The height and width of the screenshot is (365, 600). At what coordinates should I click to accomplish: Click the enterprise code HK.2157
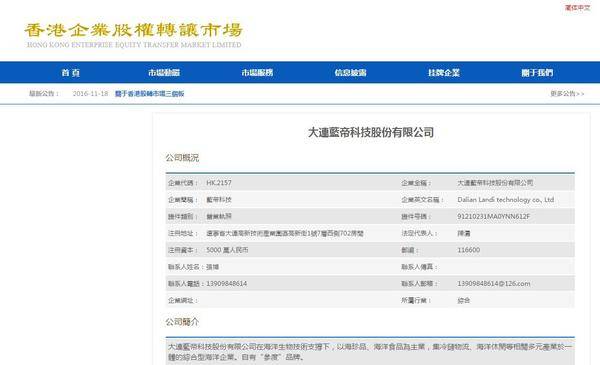pos(219,183)
